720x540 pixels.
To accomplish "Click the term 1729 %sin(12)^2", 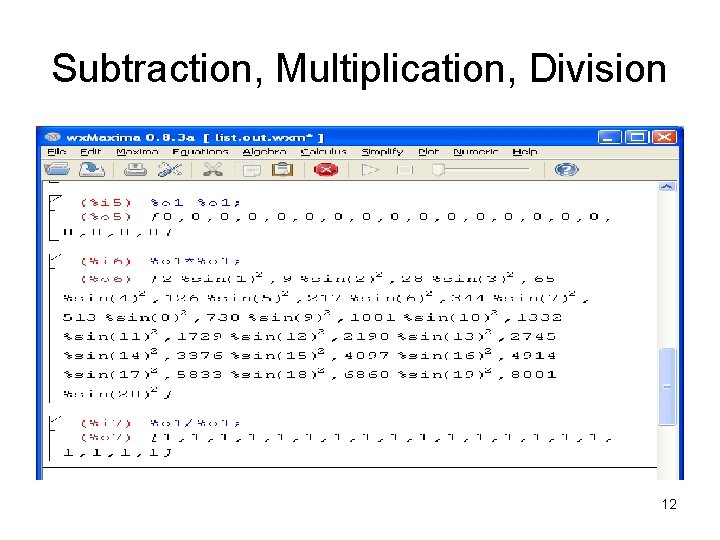I will click(252, 336).
